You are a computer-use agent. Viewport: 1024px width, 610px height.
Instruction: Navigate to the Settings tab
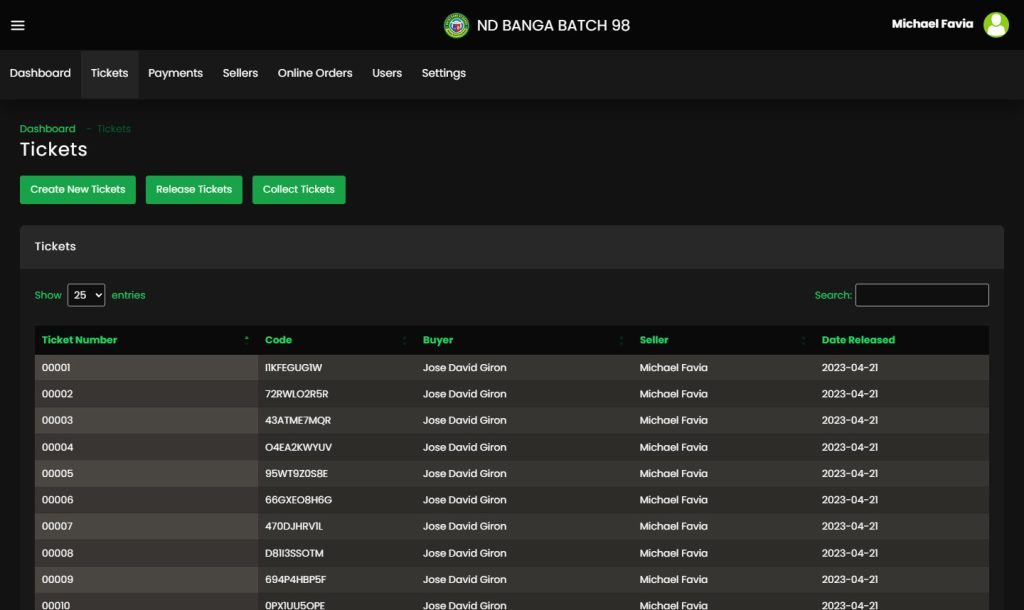point(443,73)
